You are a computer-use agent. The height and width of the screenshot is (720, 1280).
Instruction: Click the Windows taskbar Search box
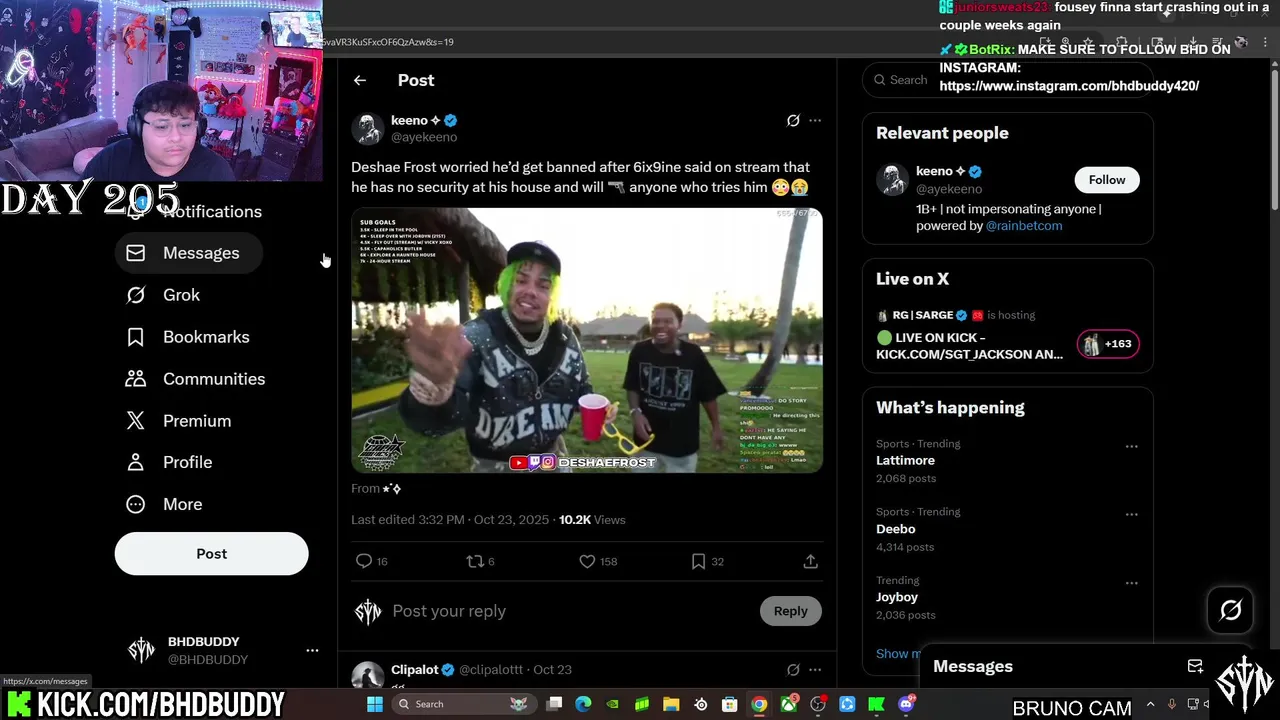(465, 704)
